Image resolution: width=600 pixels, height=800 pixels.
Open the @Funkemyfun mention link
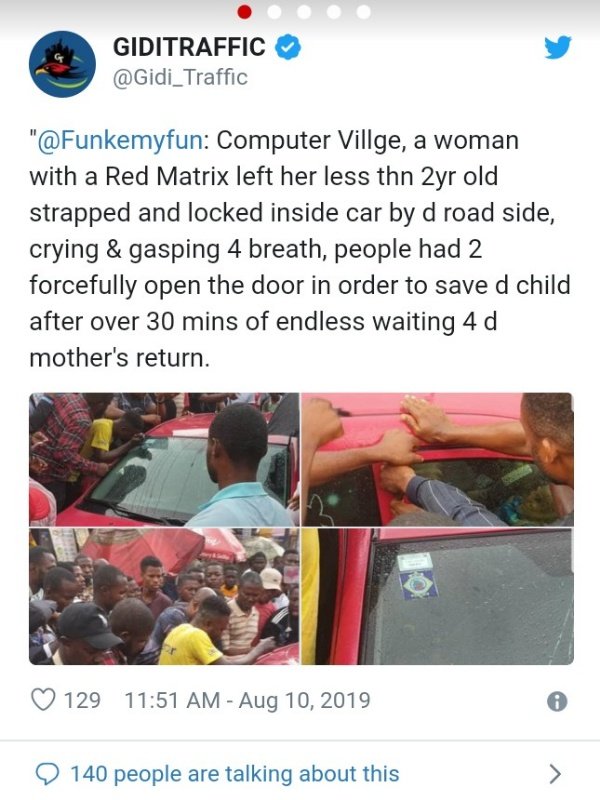[120, 140]
